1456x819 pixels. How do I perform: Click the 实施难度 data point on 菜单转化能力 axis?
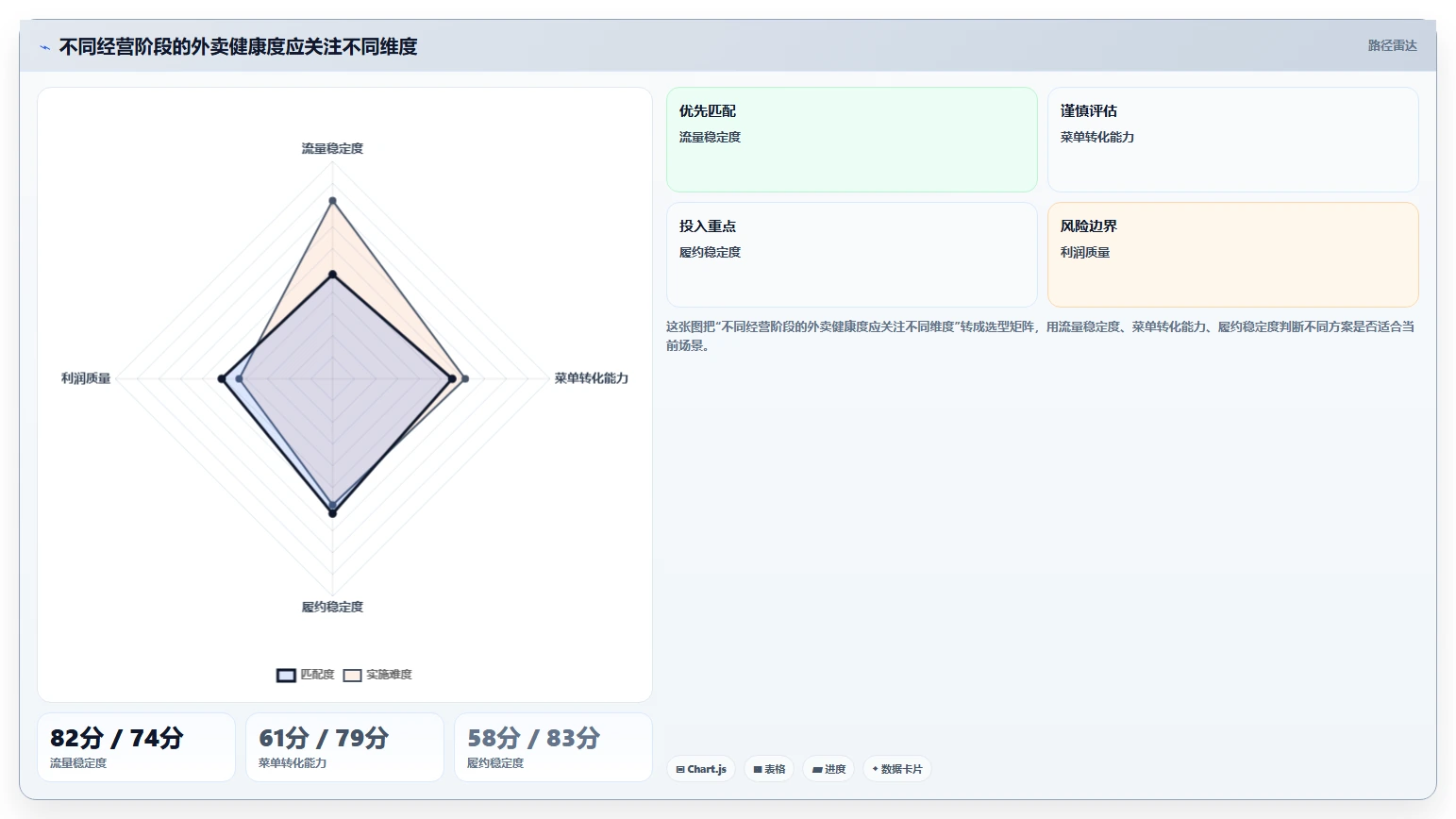coord(464,379)
